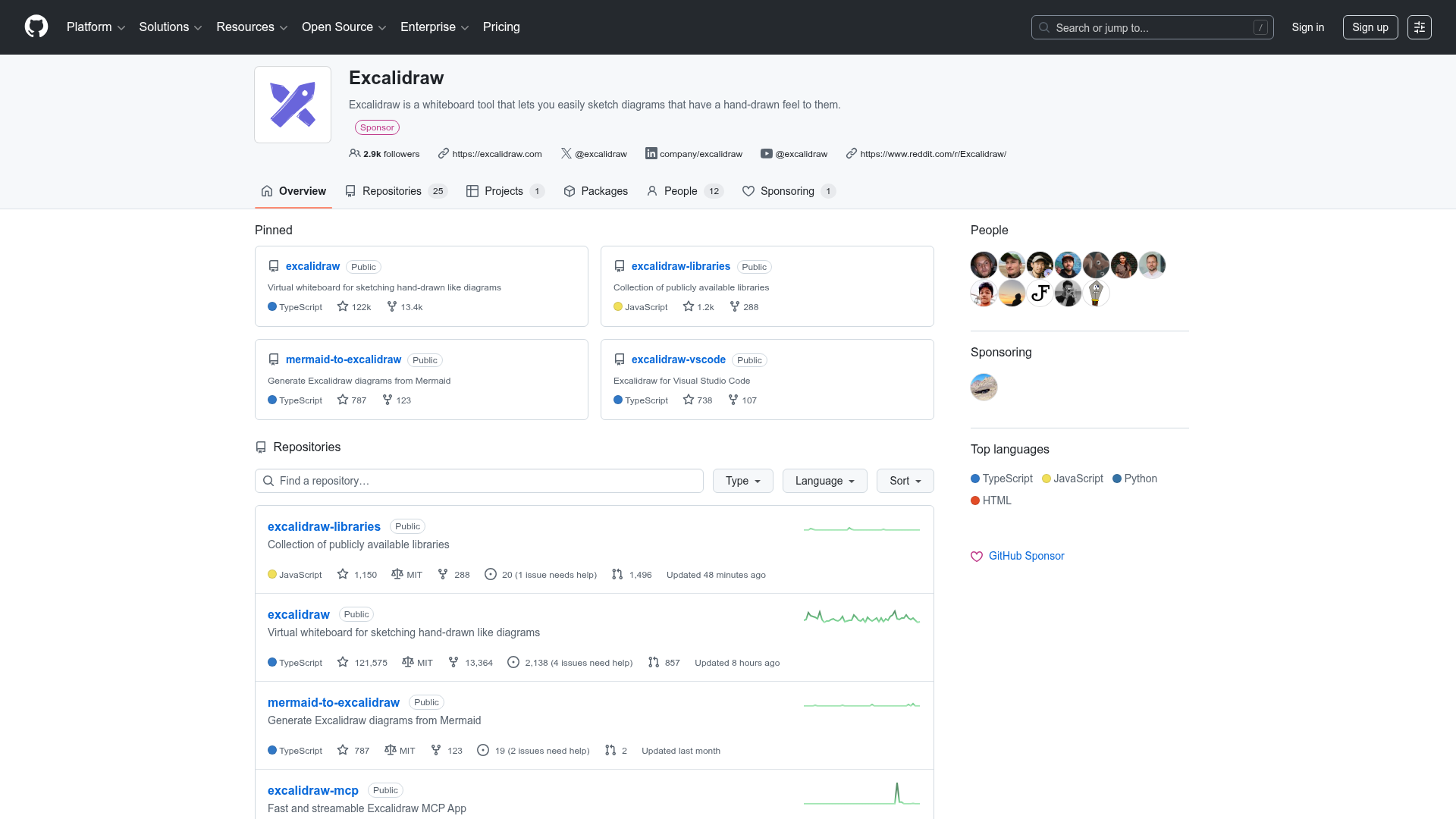Click the Find a repository search field
This screenshot has height=819, width=1456.
coord(479,481)
